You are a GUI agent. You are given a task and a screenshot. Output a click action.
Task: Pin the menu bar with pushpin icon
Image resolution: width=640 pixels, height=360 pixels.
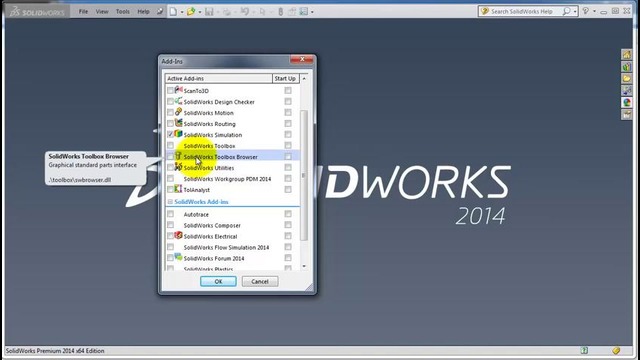[x=160, y=11]
